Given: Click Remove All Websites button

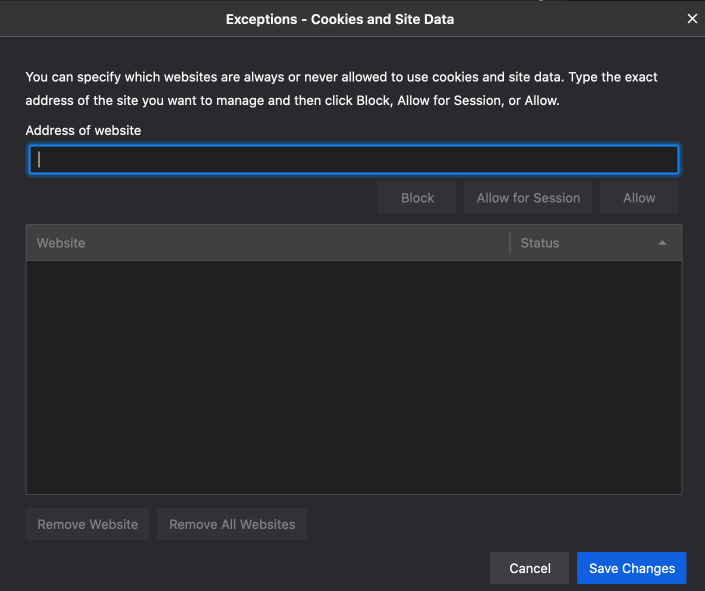Looking at the screenshot, I should pos(232,524).
